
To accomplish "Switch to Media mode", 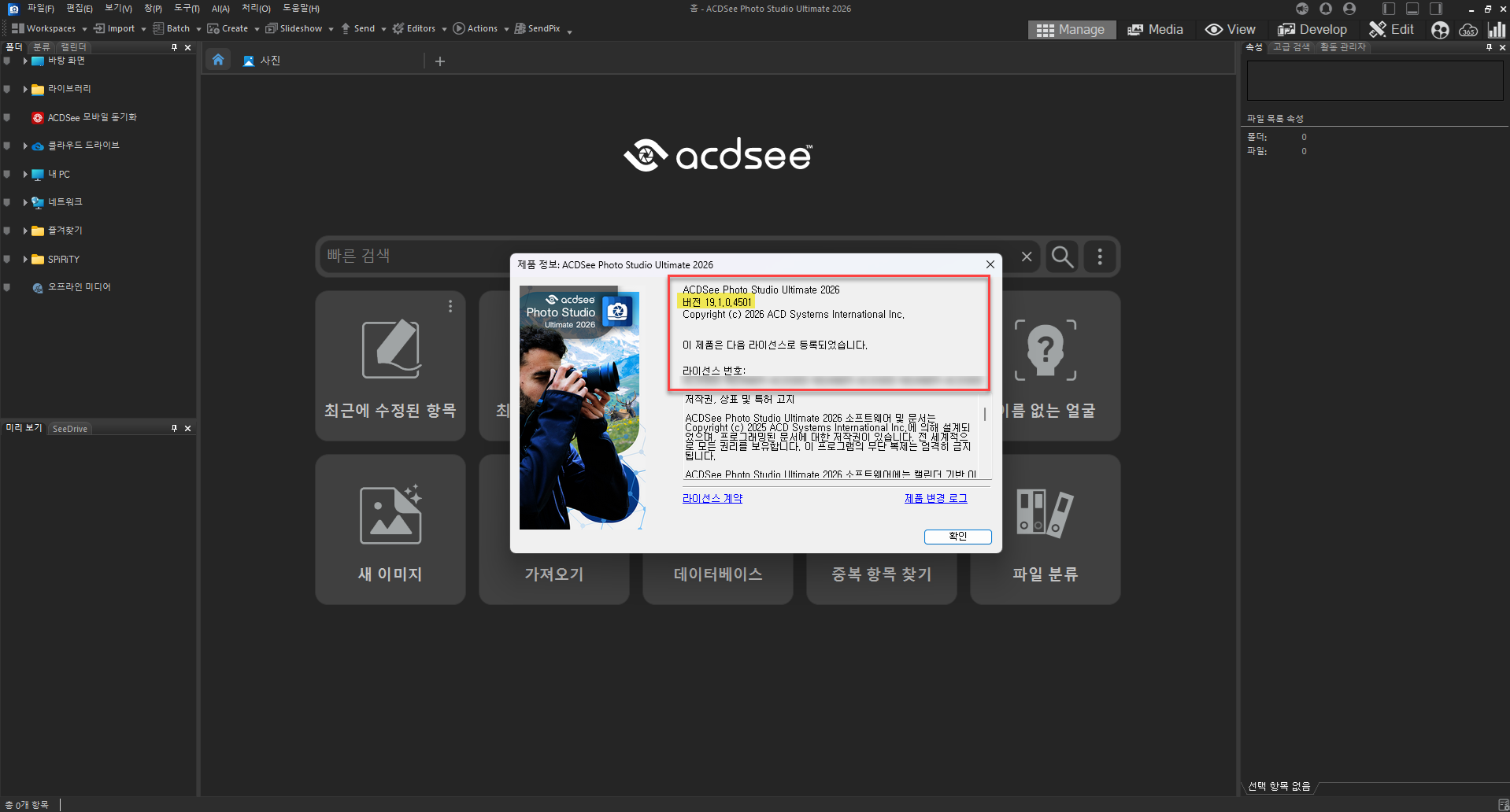I will (x=1156, y=30).
